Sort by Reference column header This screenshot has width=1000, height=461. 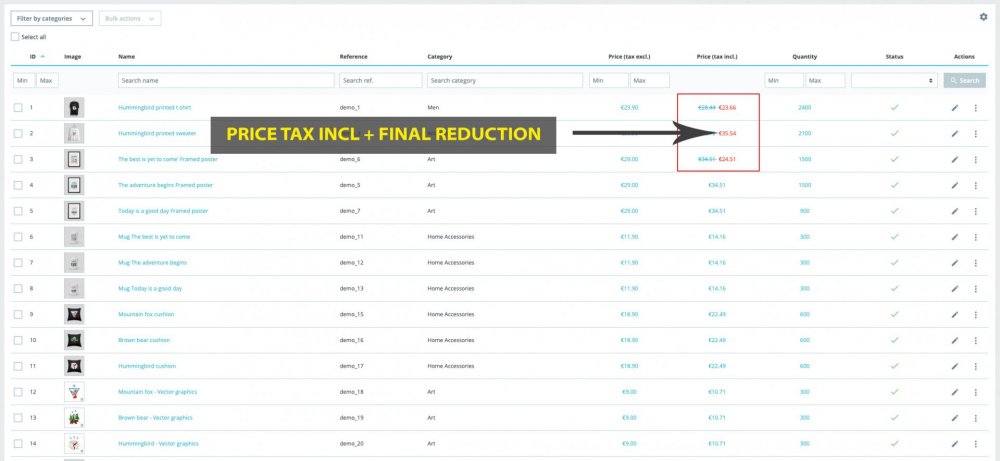[353, 57]
